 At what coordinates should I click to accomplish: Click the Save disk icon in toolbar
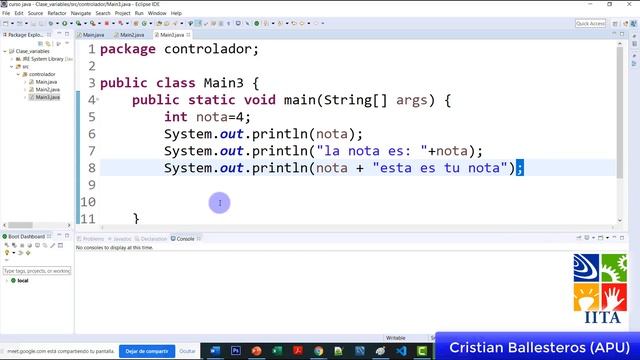coord(33,23)
